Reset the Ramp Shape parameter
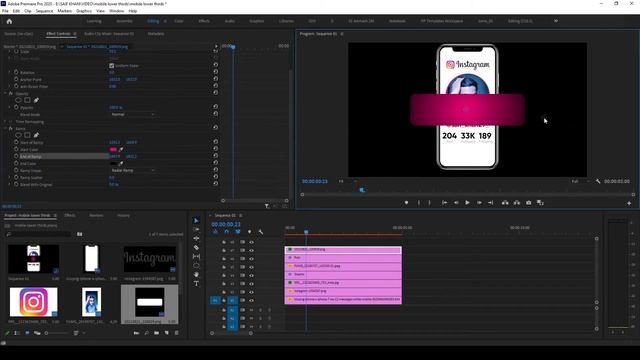The height and width of the screenshot is (360, 640). 216,170
